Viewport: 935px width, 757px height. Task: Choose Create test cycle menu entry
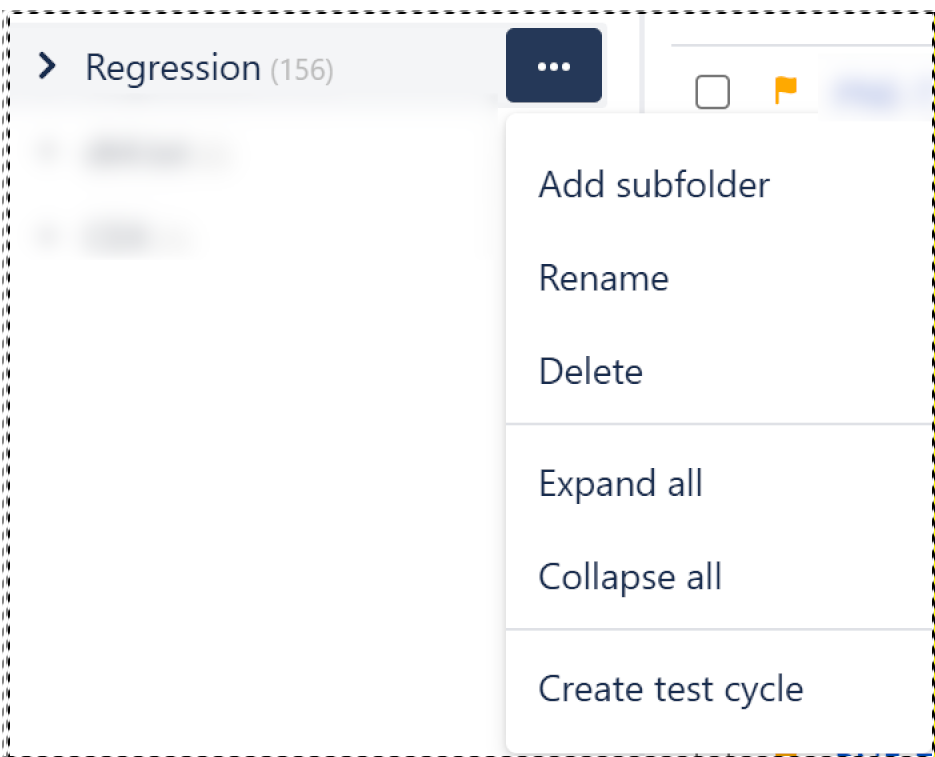670,688
